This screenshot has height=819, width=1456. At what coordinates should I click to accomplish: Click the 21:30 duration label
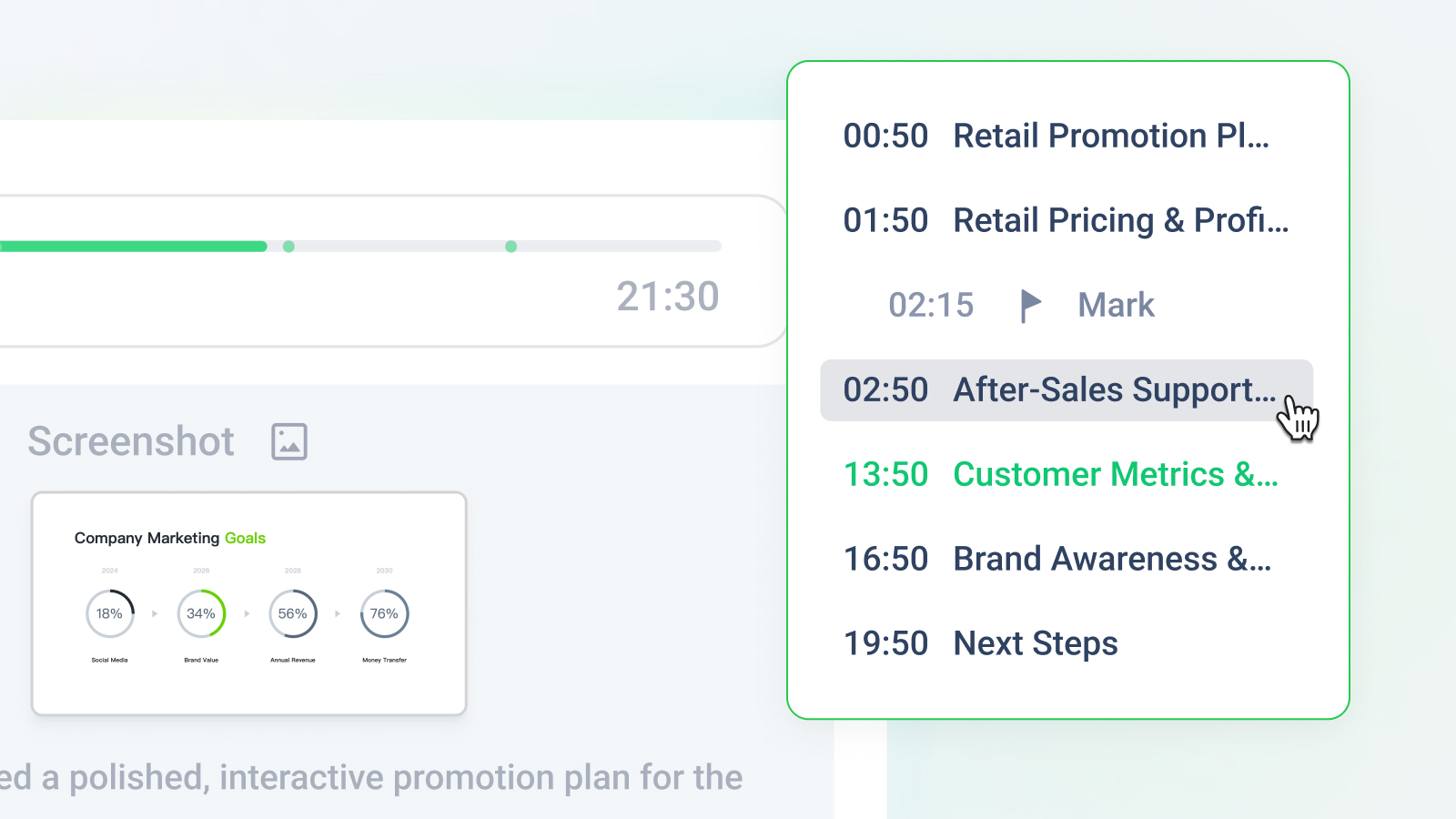pyautogui.click(x=668, y=297)
